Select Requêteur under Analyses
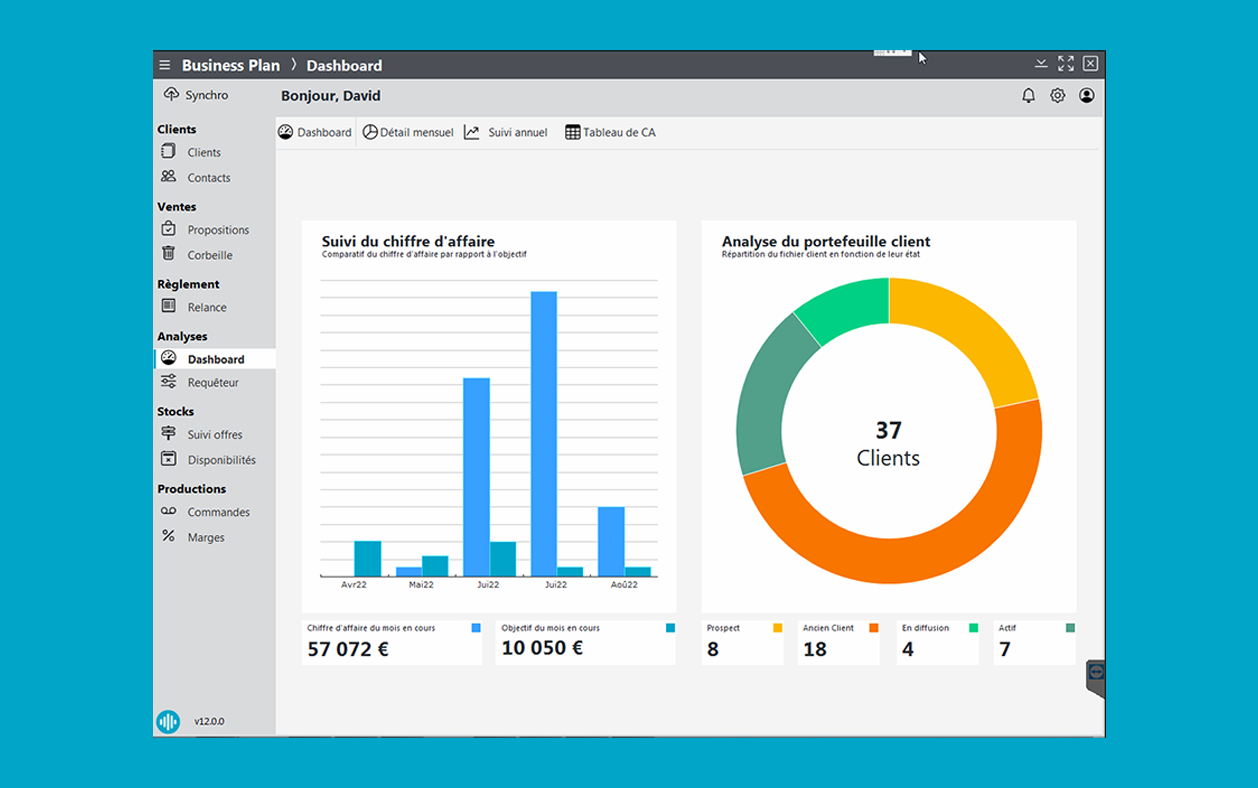 pos(215,382)
